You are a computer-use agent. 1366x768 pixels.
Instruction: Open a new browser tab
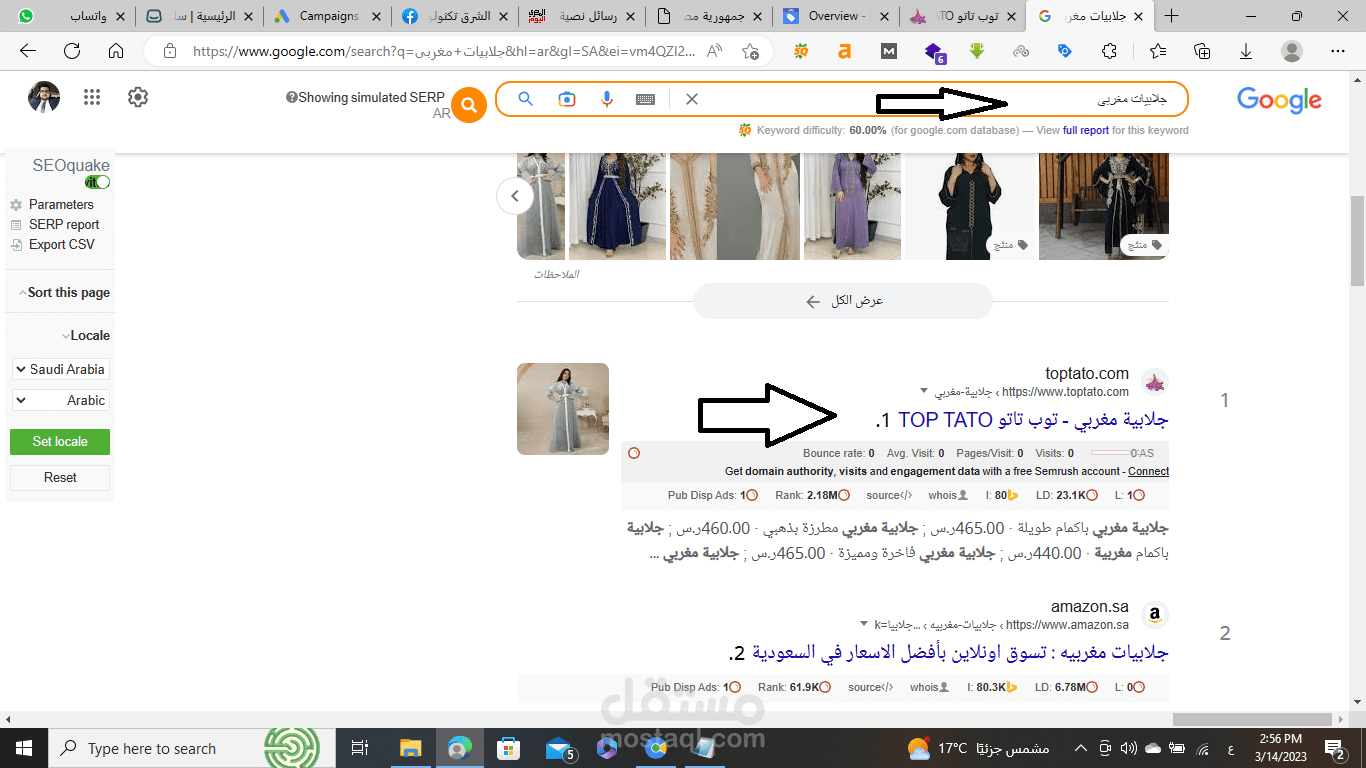[x=1172, y=16]
